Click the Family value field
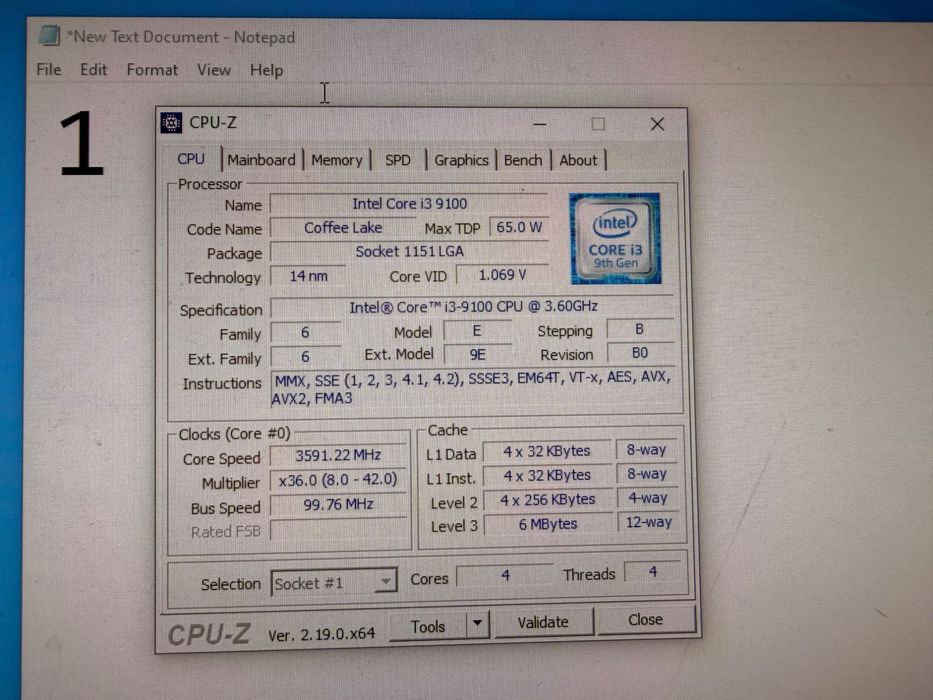933x700 pixels. click(306, 332)
